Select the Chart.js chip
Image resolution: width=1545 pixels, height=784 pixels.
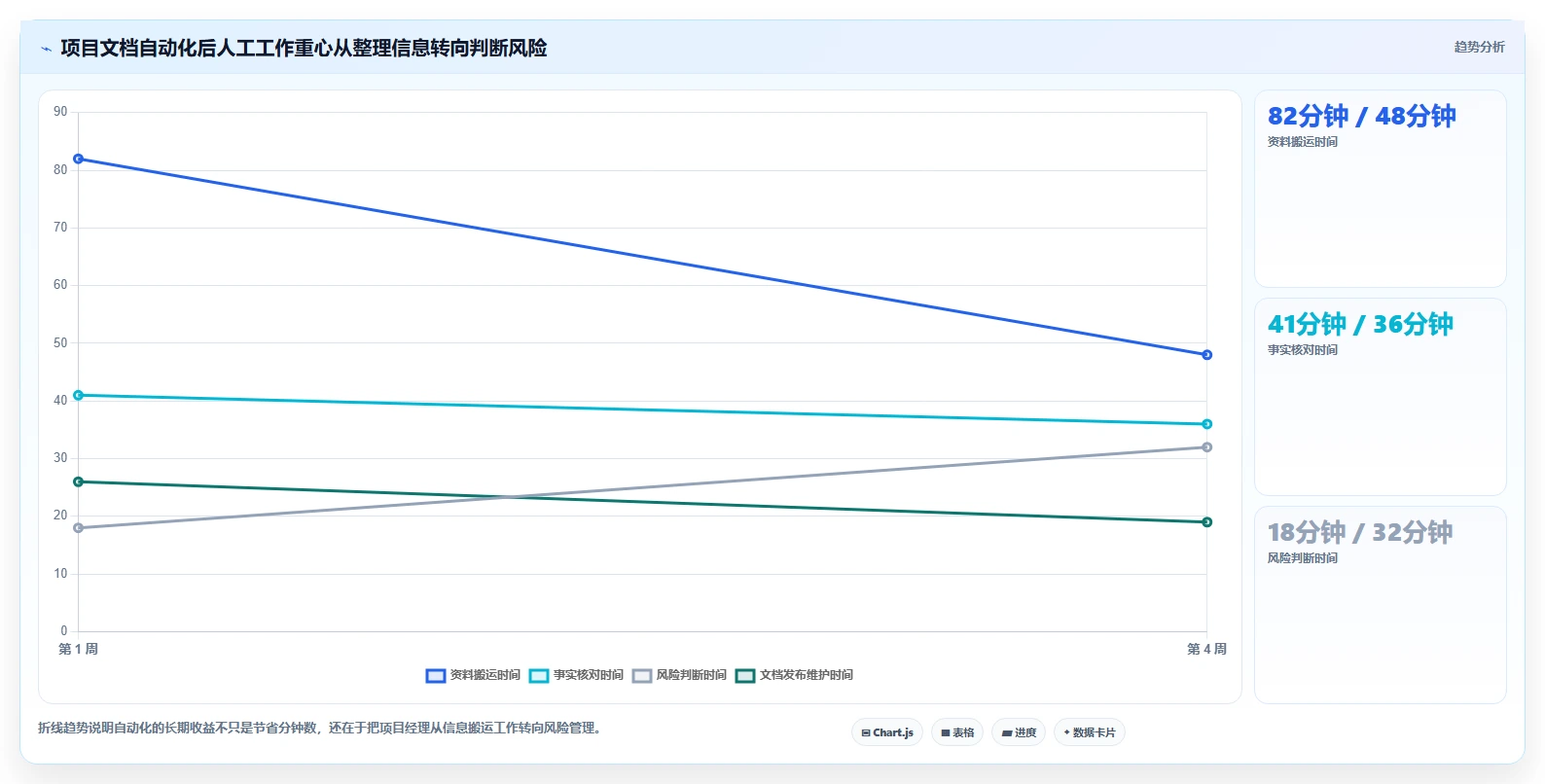tap(887, 732)
